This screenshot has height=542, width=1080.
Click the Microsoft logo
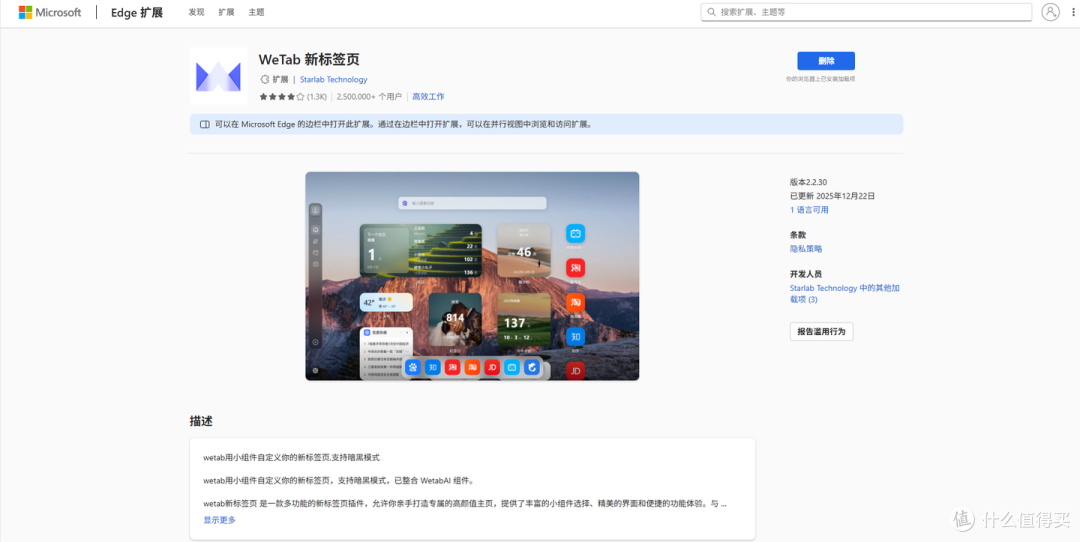click(x=50, y=12)
